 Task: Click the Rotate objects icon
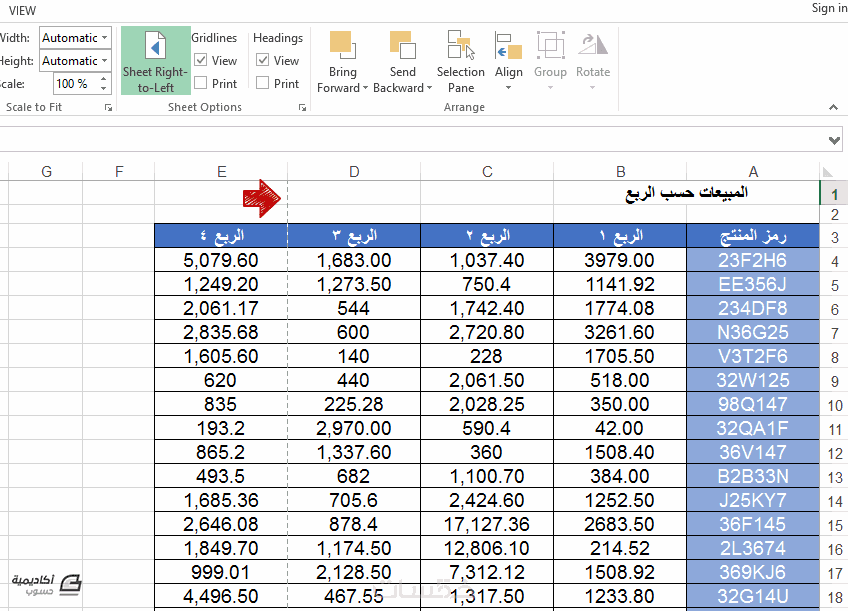click(593, 44)
